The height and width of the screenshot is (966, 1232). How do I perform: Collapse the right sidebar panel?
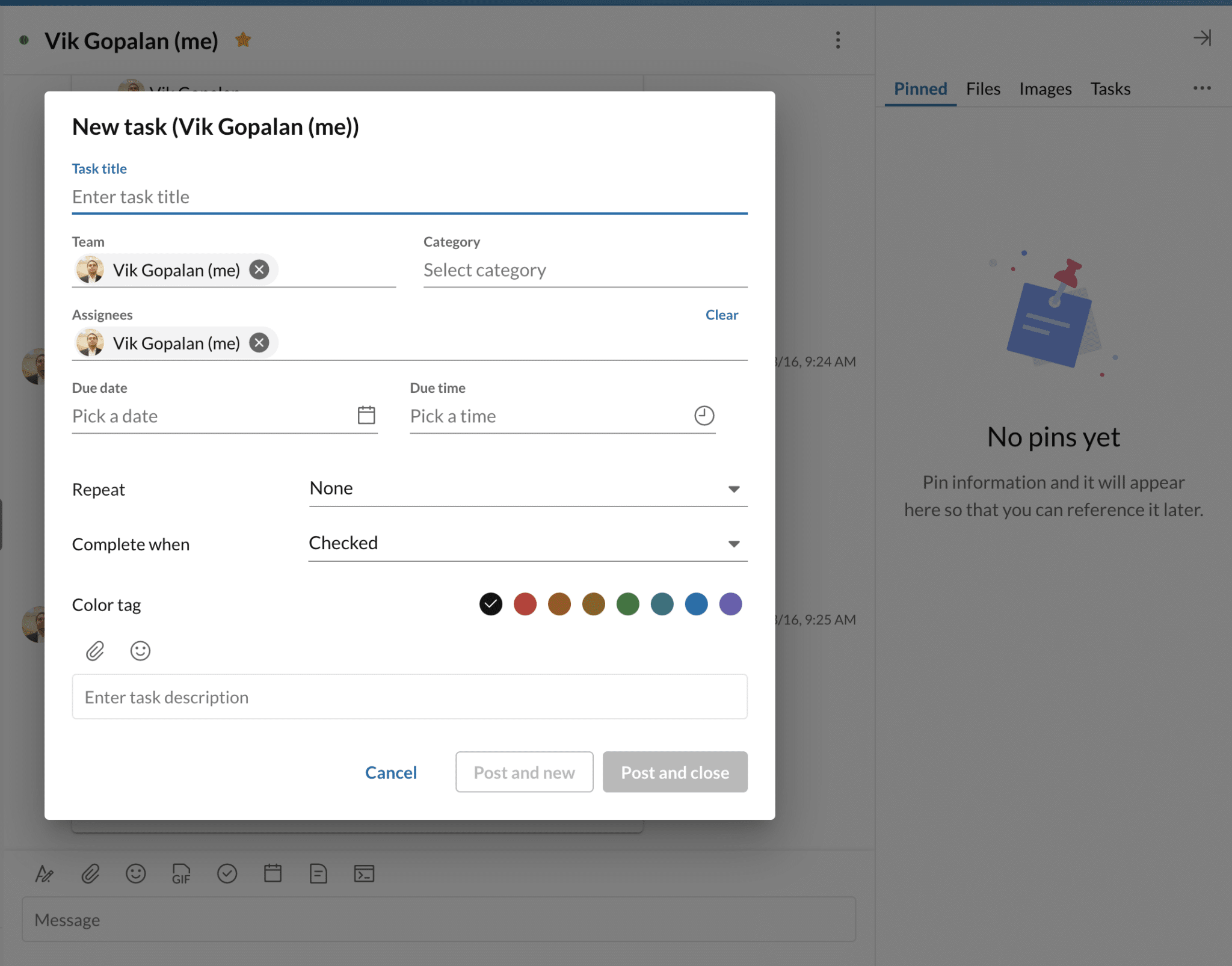click(x=1202, y=38)
